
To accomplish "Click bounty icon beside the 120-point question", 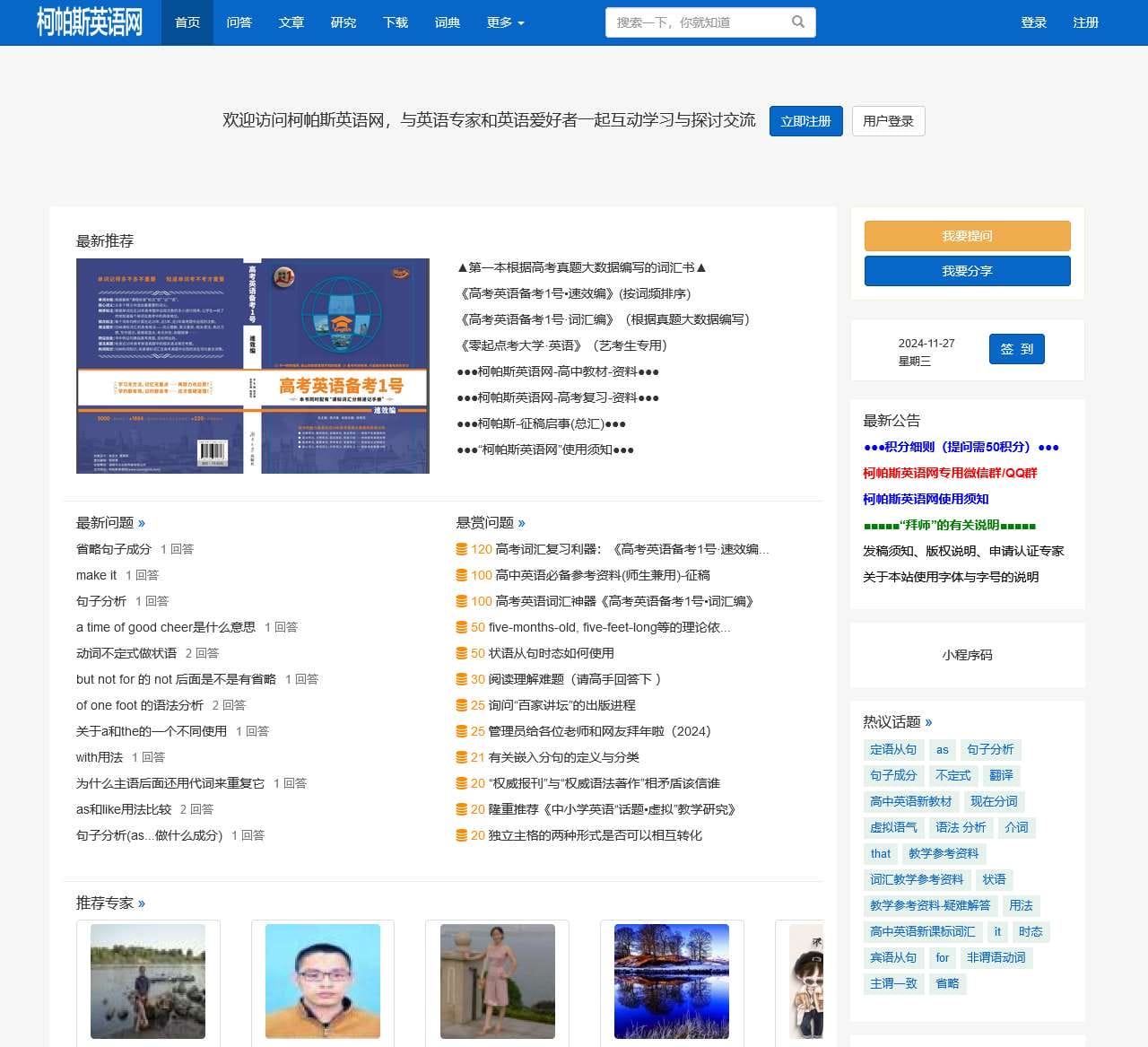I will click(461, 549).
